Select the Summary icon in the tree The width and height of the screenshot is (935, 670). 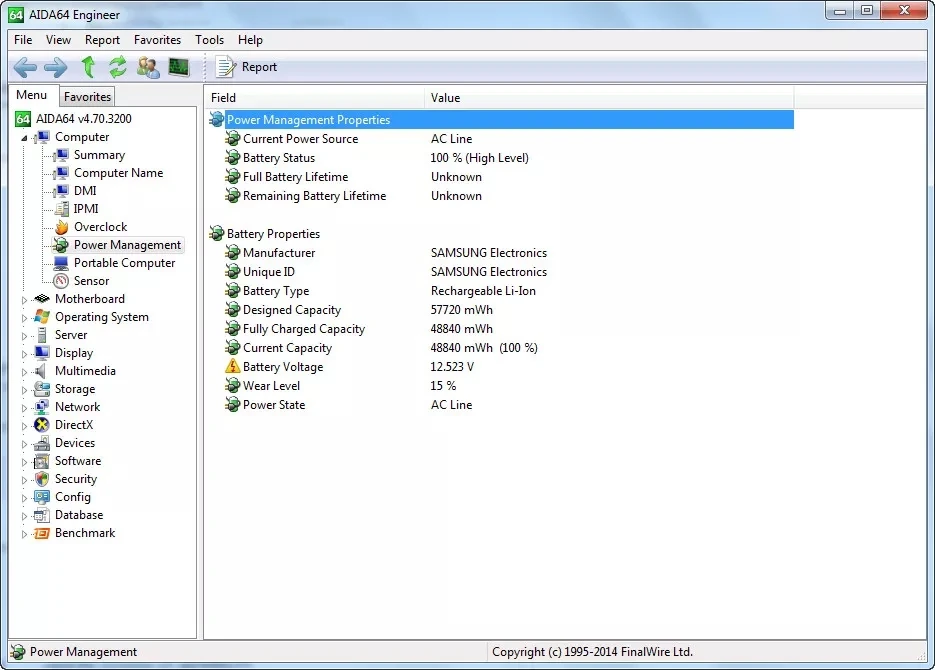click(61, 156)
